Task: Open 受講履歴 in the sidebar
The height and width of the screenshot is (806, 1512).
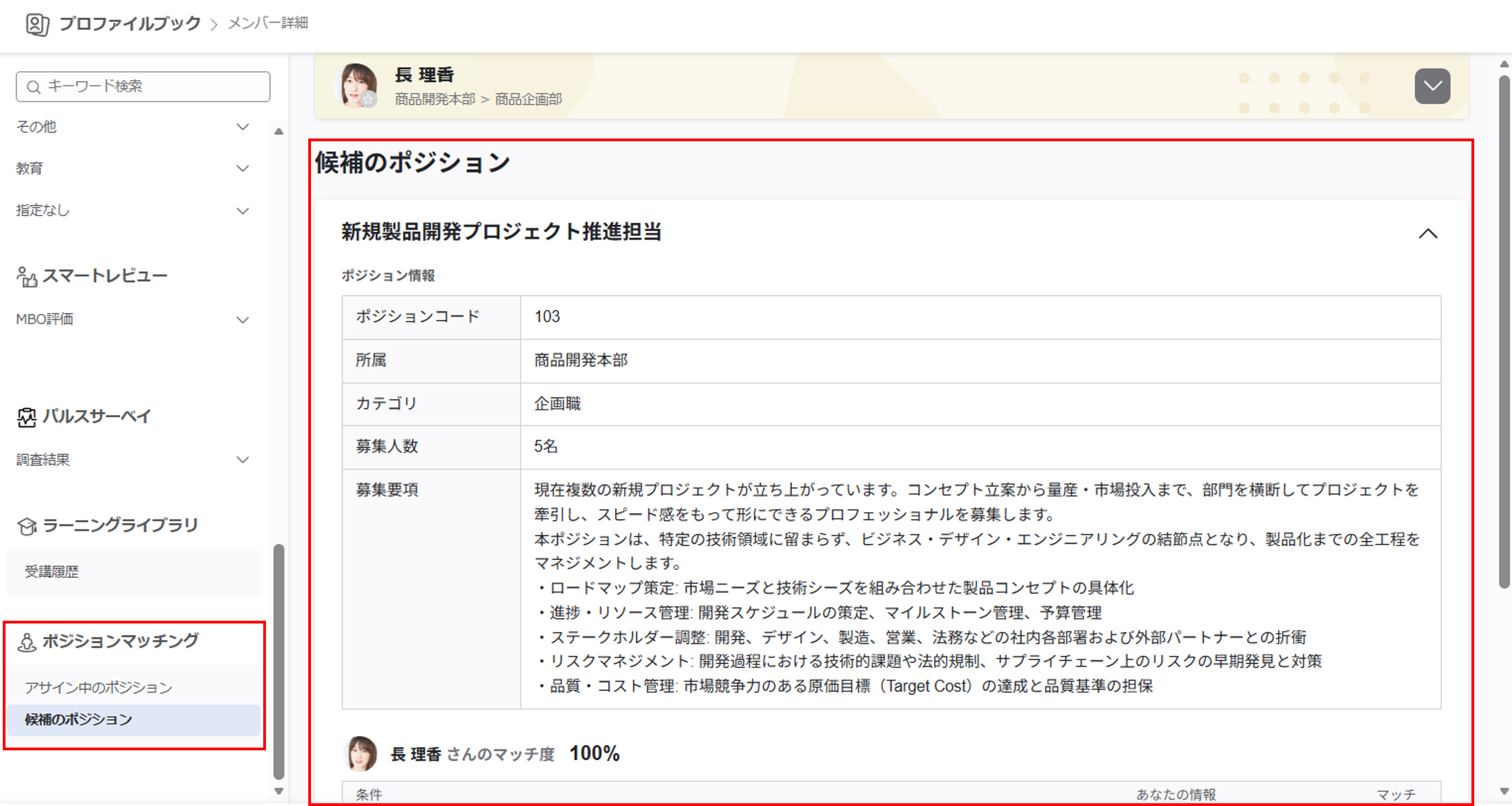Action: pyautogui.click(x=133, y=572)
